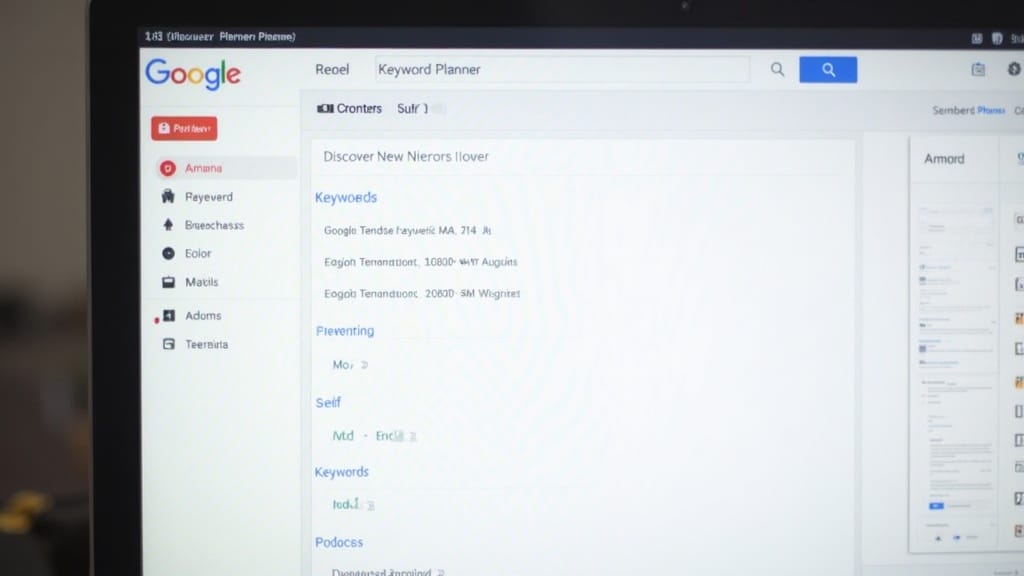Click the Matils icon
This screenshot has height=576, width=1024.
coord(168,282)
